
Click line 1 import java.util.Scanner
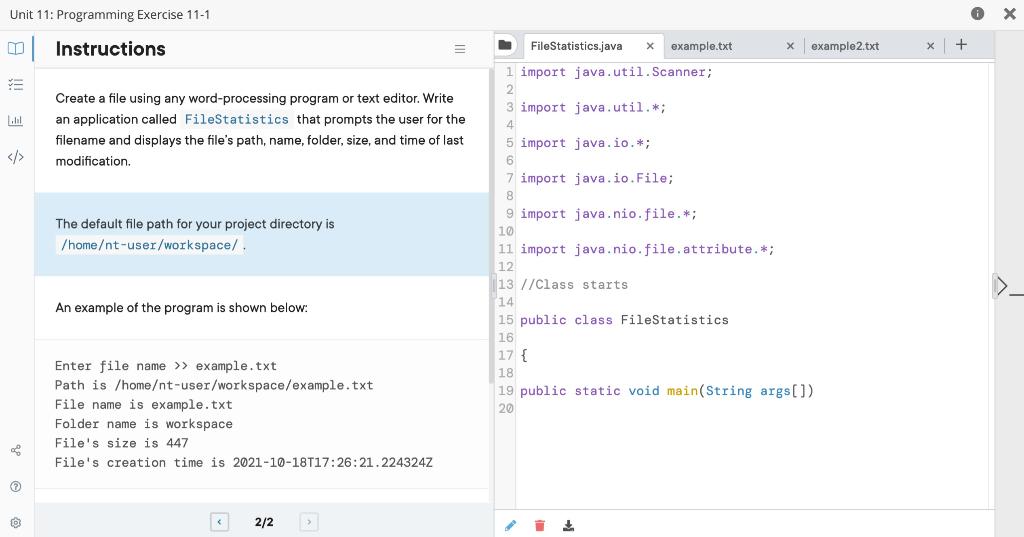[616, 72]
